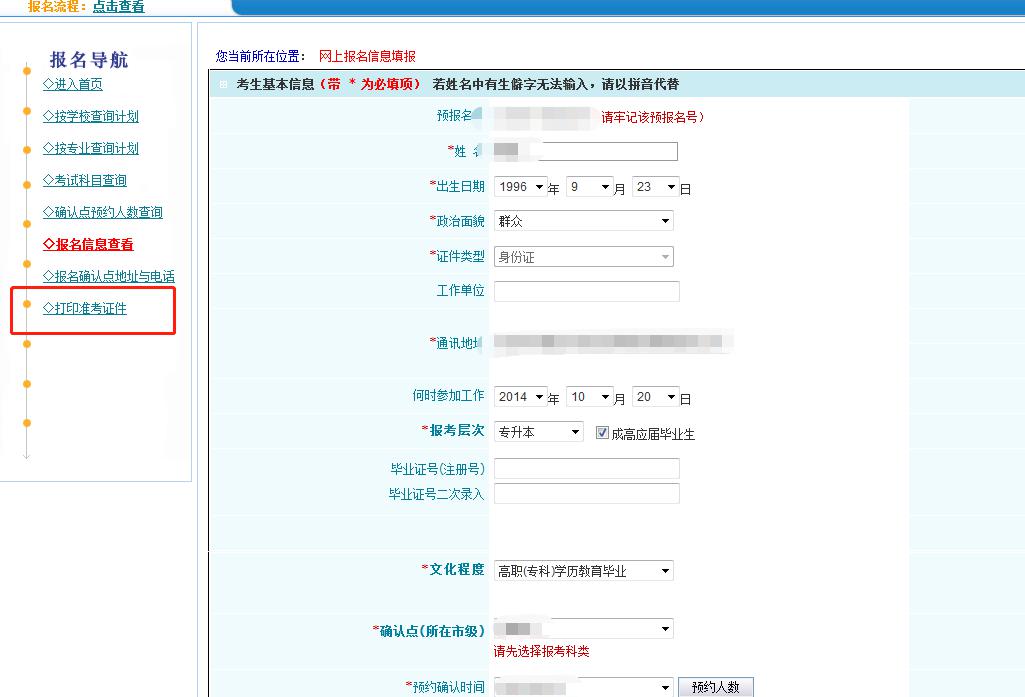Open 政治面貌 dropdown showing 群众
The image size is (1025, 697).
[584, 221]
